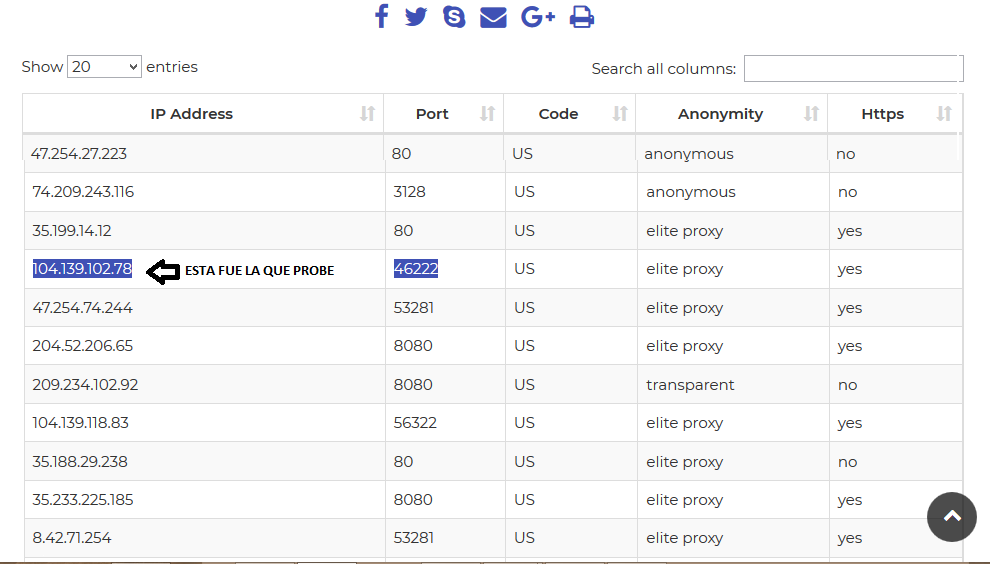Click port 46222 cell

[415, 269]
